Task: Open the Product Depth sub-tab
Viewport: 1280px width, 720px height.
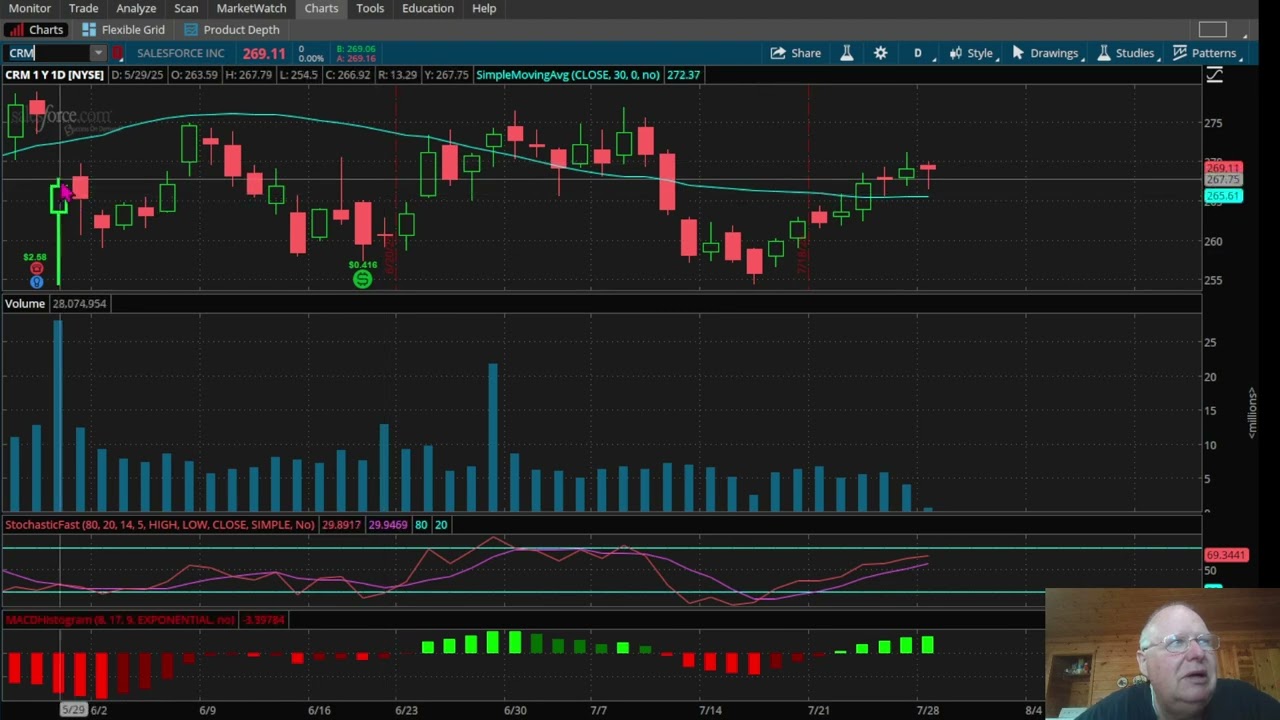Action: point(232,30)
